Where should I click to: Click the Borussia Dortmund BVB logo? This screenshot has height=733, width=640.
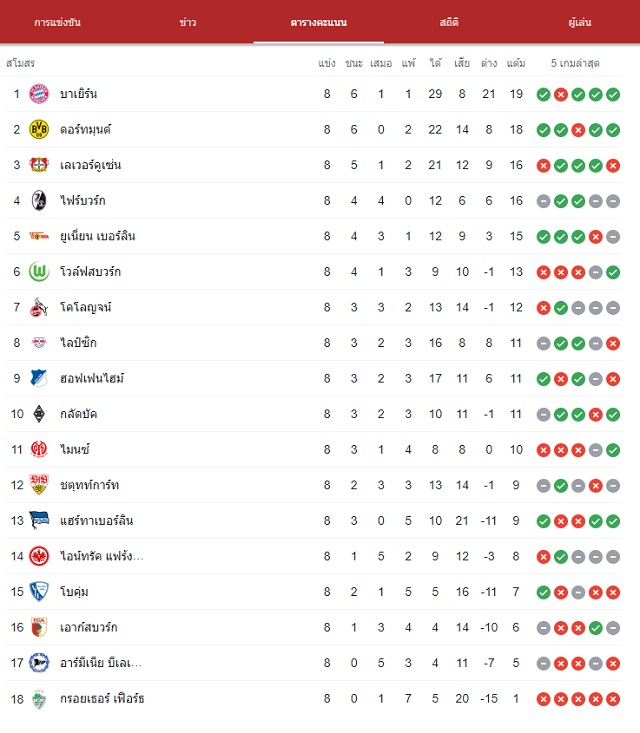39,129
